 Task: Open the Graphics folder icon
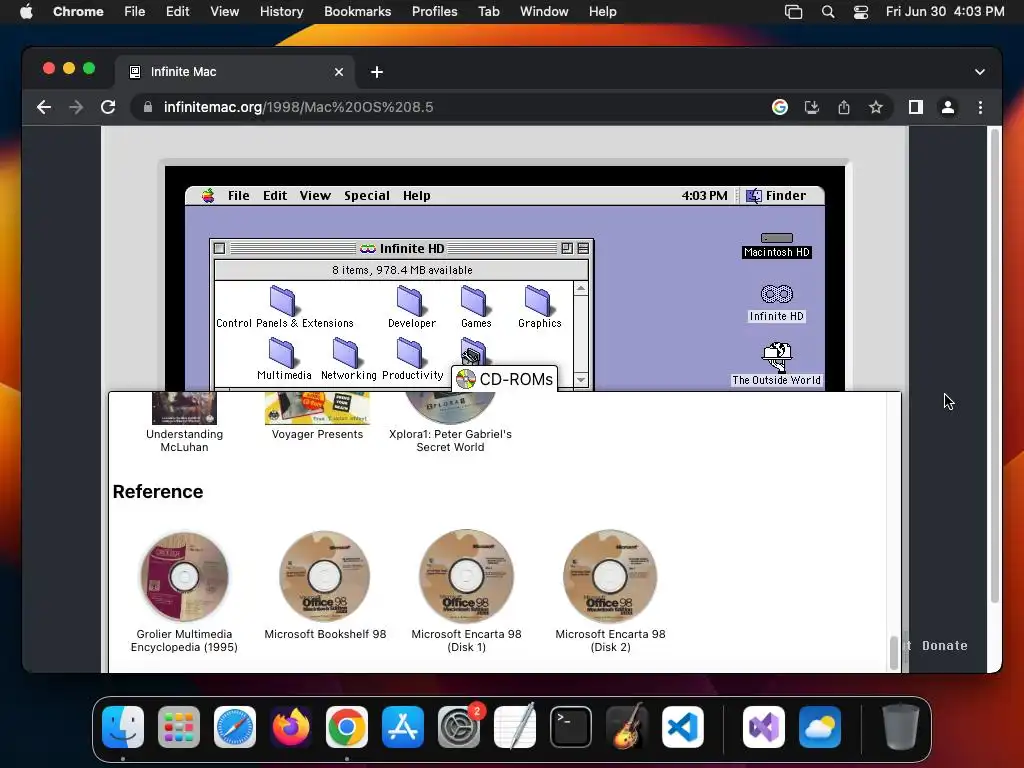(x=537, y=301)
